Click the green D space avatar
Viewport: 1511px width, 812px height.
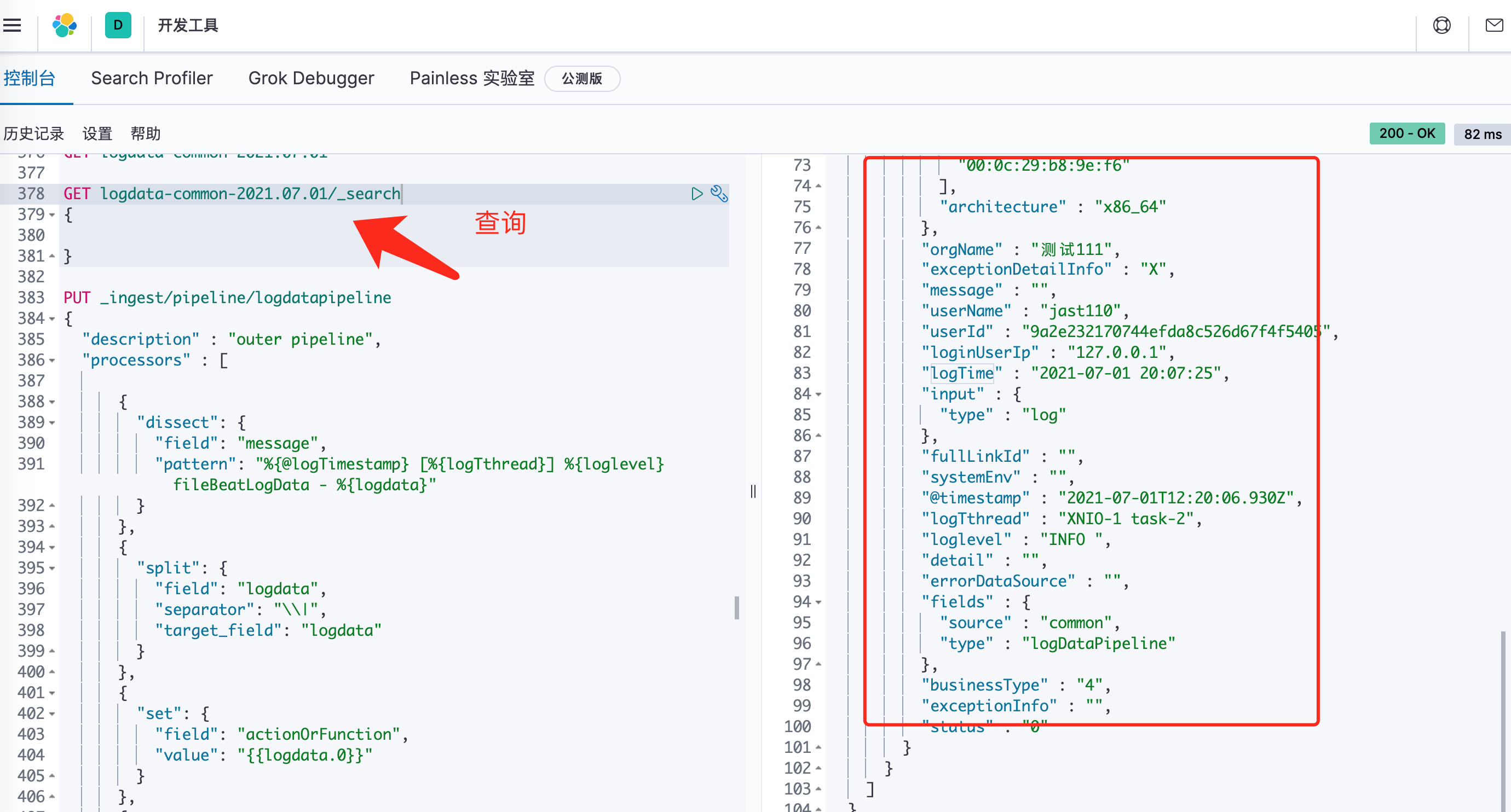coord(118,25)
